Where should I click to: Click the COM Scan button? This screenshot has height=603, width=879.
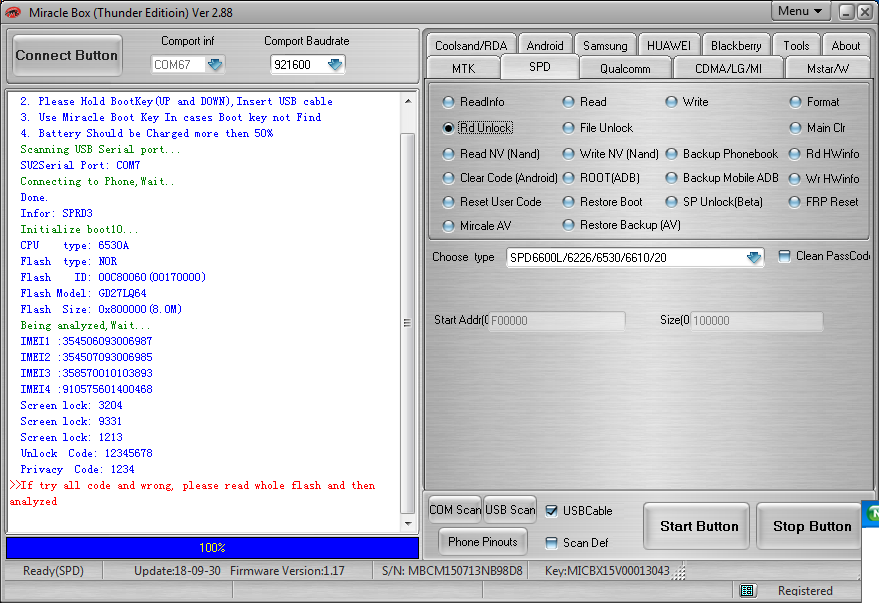[455, 509]
